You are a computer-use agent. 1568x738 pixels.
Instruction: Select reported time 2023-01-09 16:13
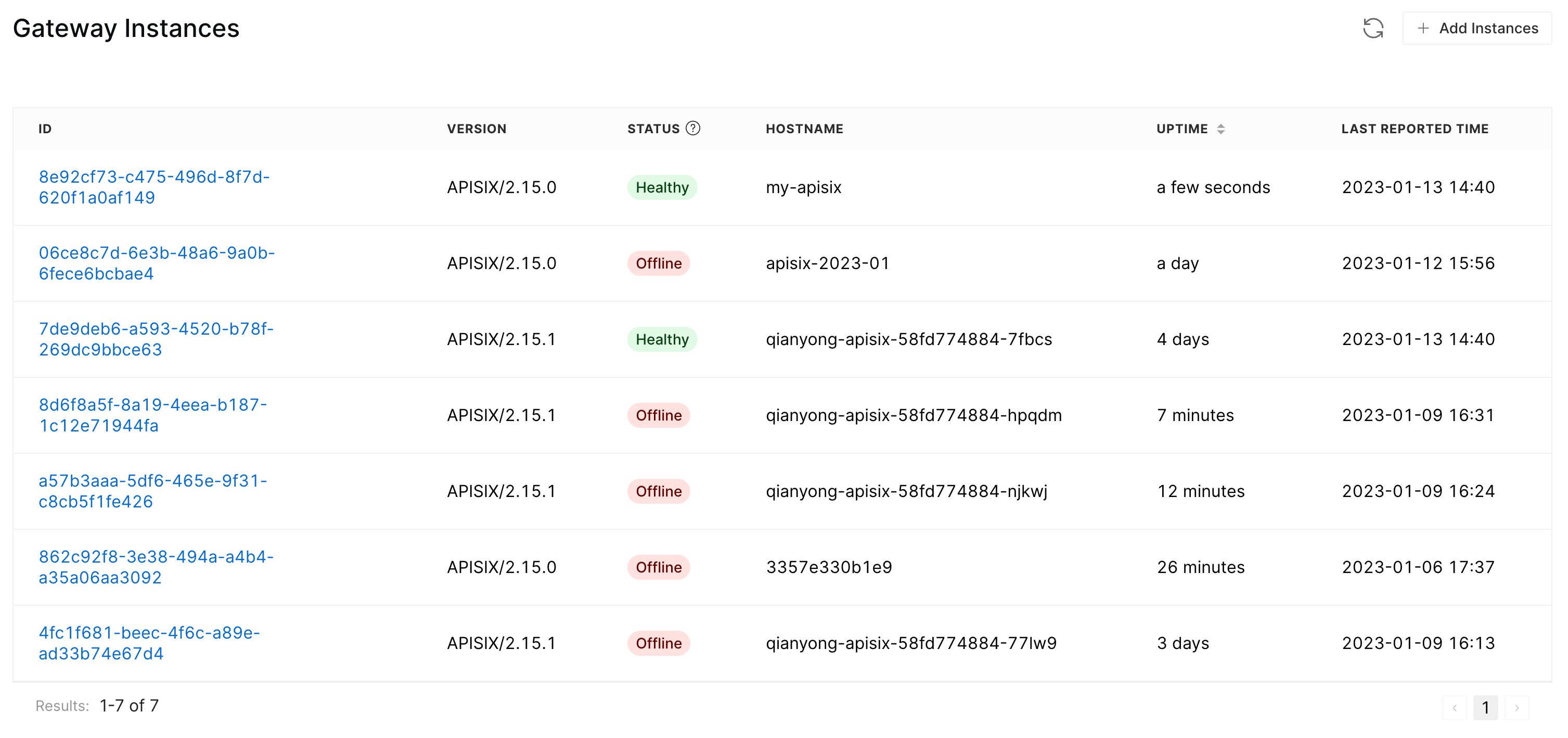1418,644
